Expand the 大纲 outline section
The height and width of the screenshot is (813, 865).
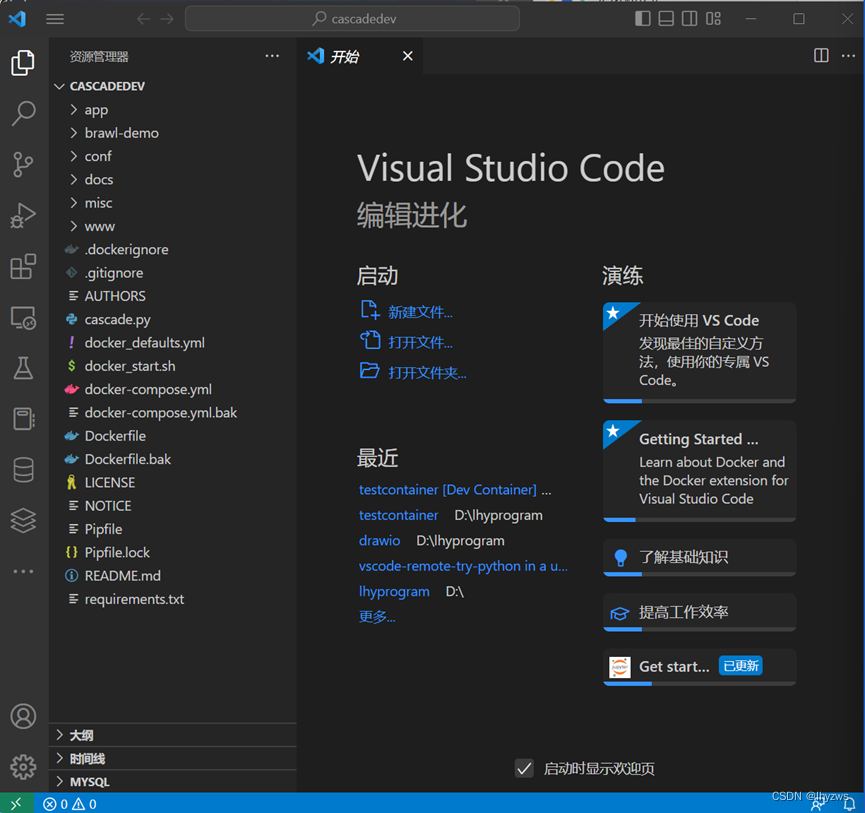173,735
